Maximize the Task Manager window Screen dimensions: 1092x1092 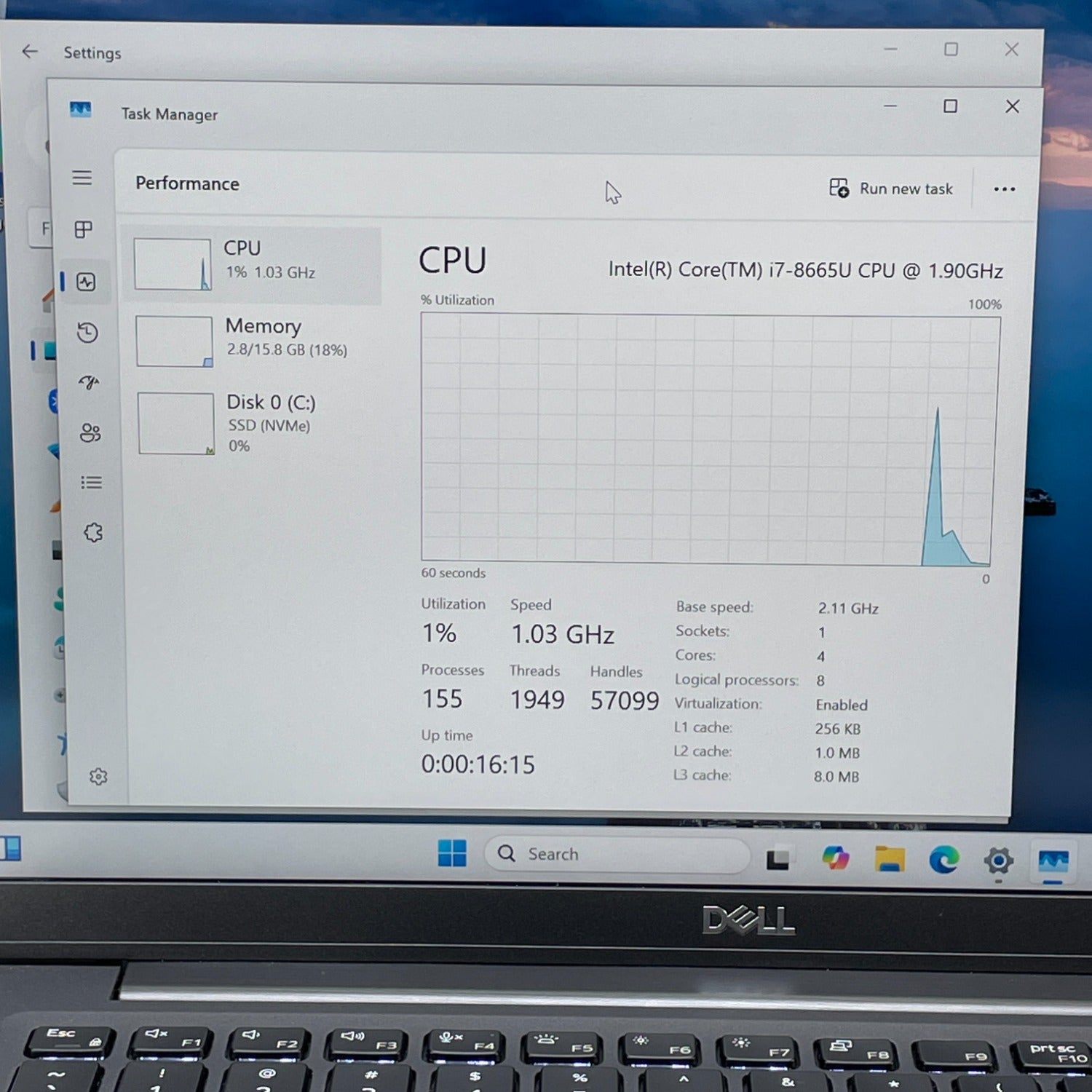(950, 106)
